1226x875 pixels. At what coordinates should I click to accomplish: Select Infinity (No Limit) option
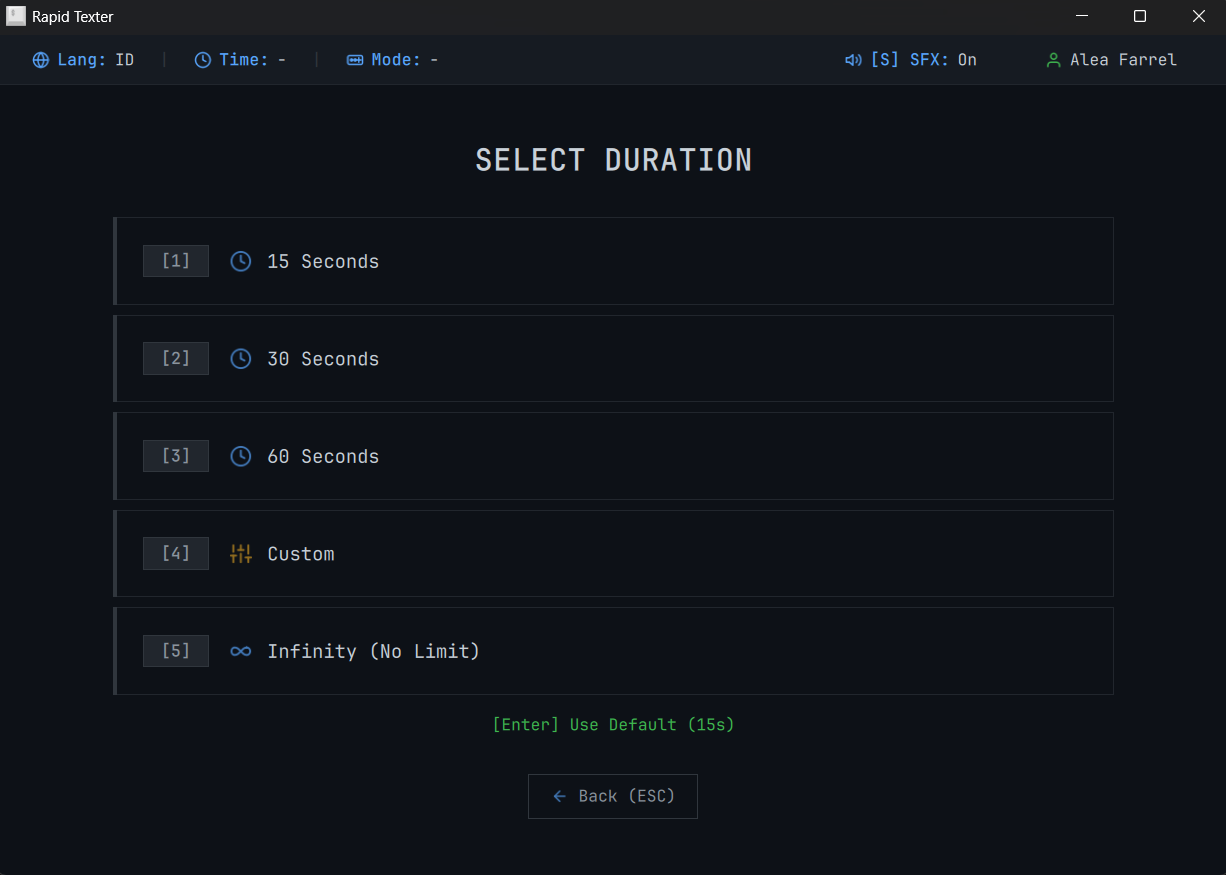613,651
